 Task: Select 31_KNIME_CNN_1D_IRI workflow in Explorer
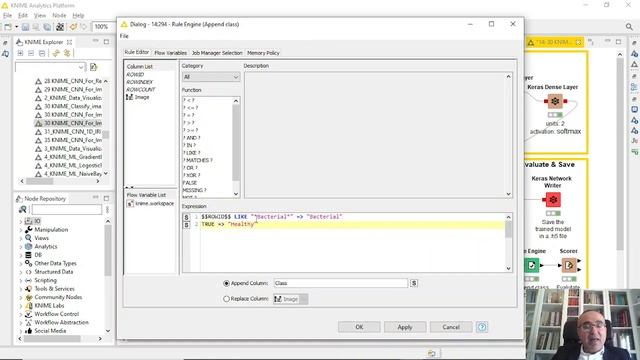click(69, 131)
